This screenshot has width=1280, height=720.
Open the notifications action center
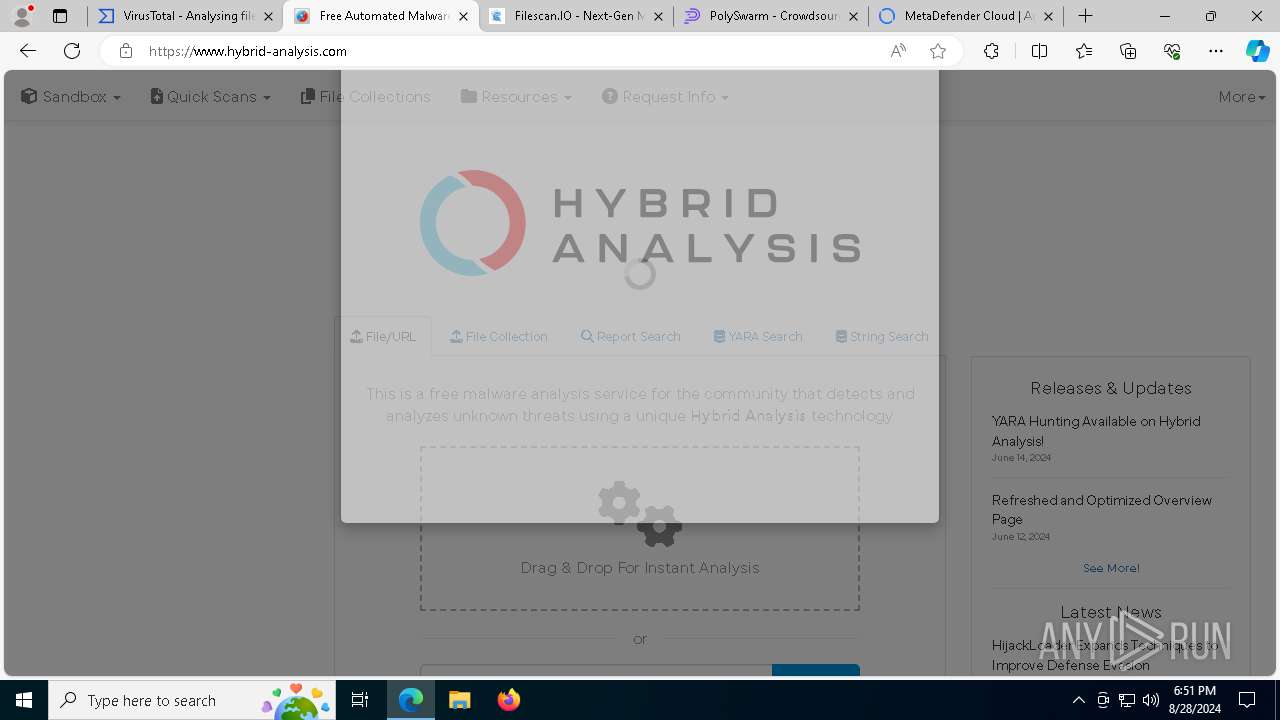[1247, 700]
